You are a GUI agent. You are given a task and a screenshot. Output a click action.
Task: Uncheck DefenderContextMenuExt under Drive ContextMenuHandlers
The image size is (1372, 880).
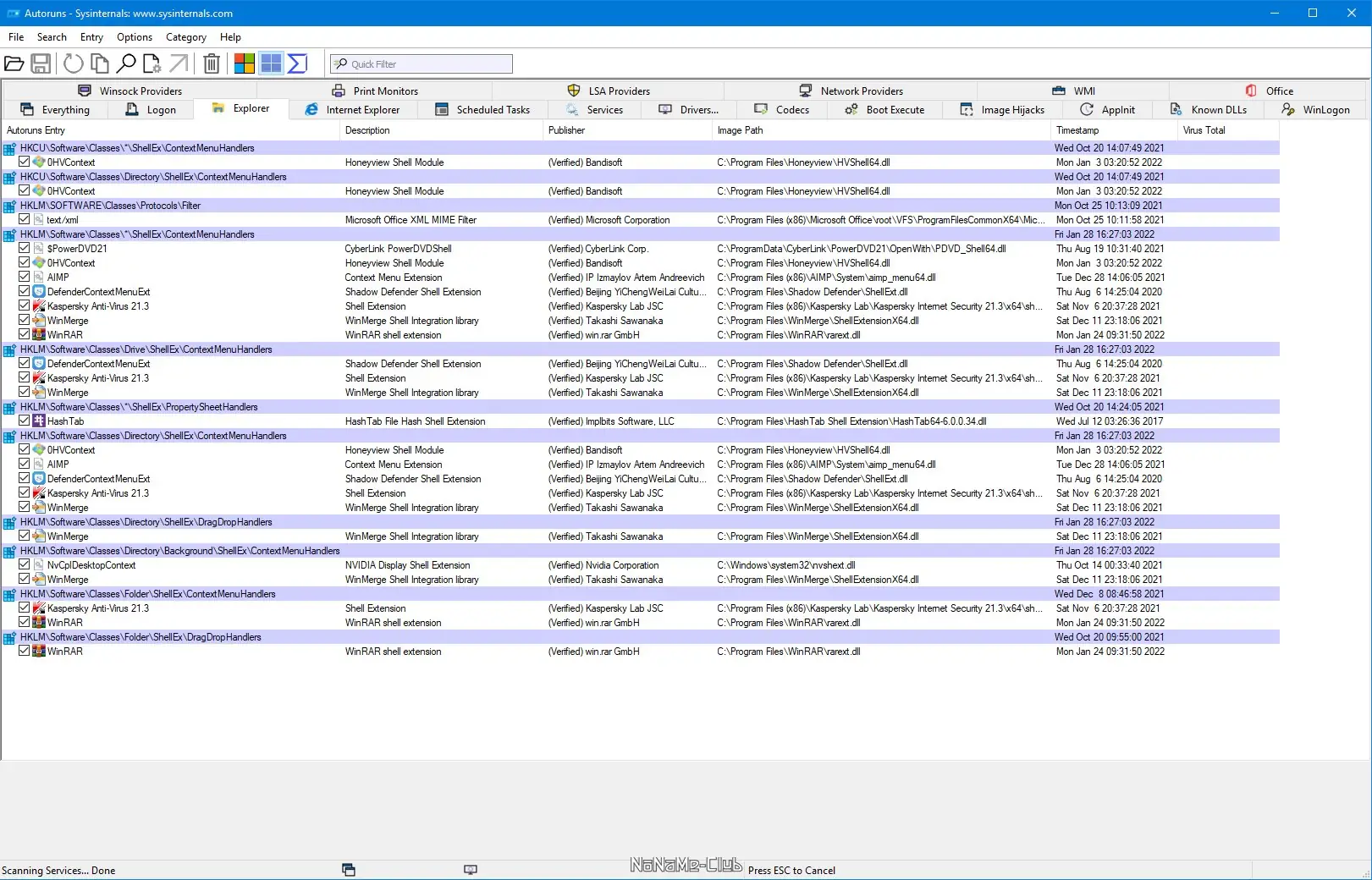(25, 364)
